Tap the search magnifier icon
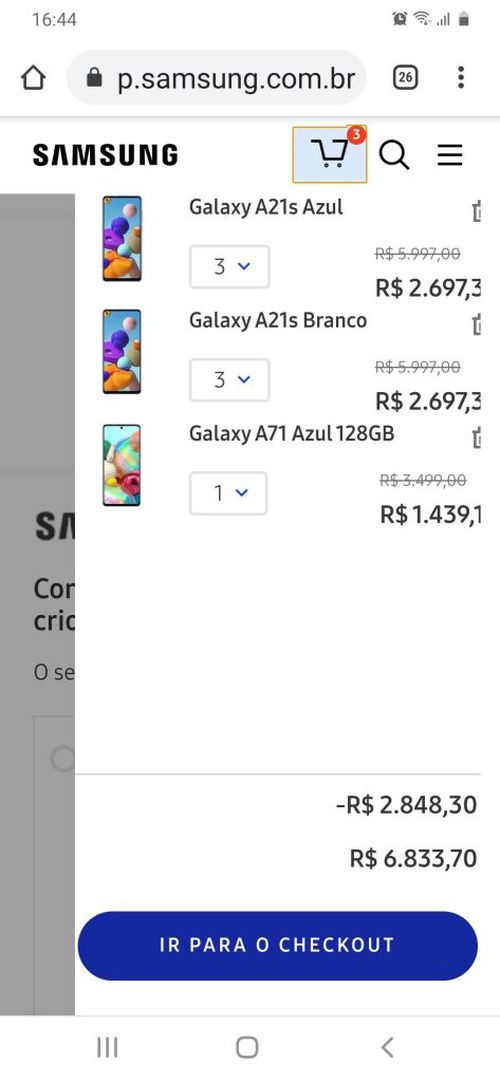The height and width of the screenshot is (1082, 500). (394, 155)
